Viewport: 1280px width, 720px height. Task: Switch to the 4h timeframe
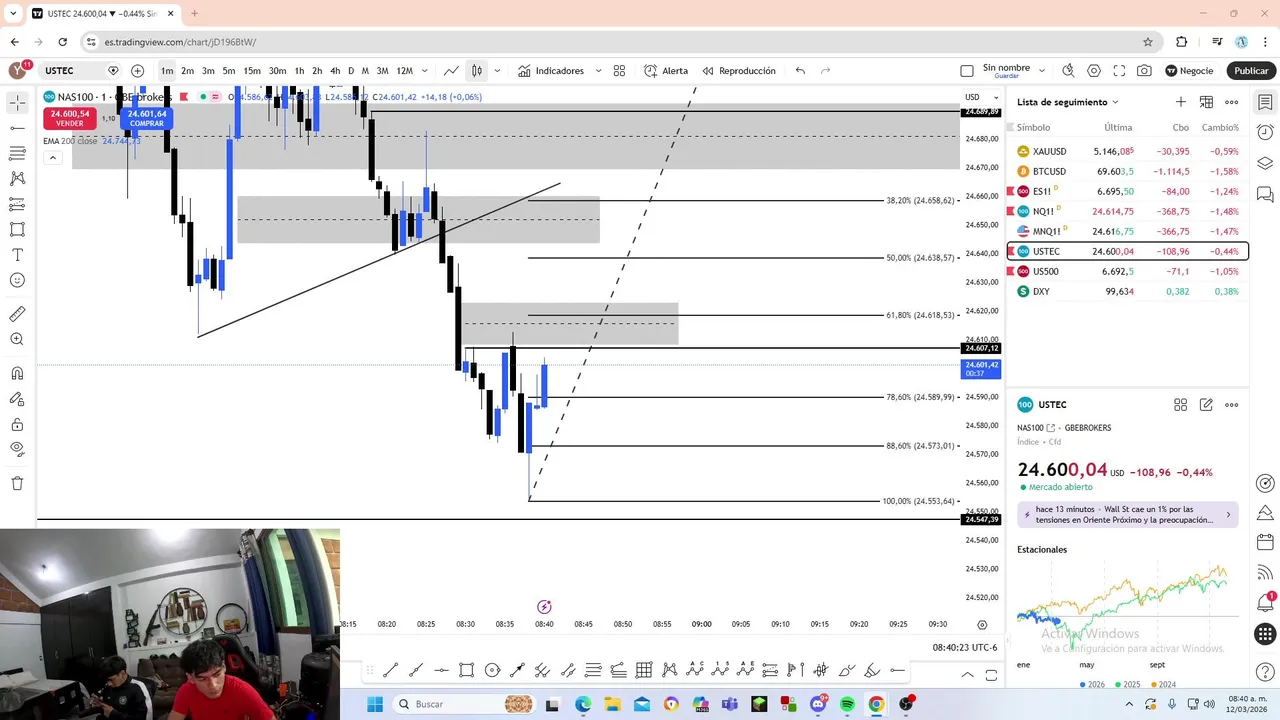335,71
